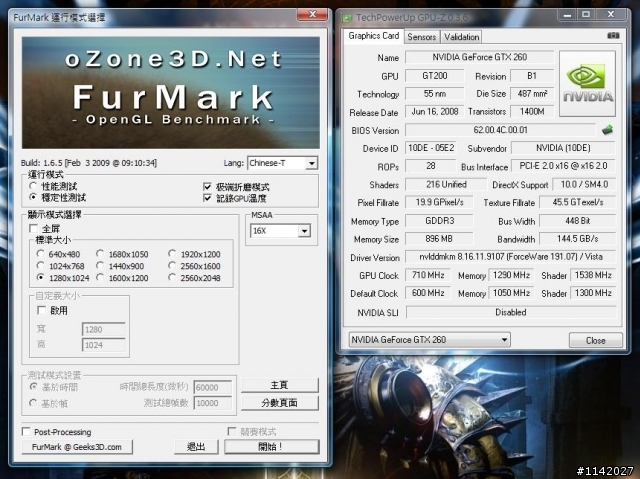Click the frame count field showing 10000
Image resolution: width=640 pixels, height=479 pixels.
click(213, 403)
